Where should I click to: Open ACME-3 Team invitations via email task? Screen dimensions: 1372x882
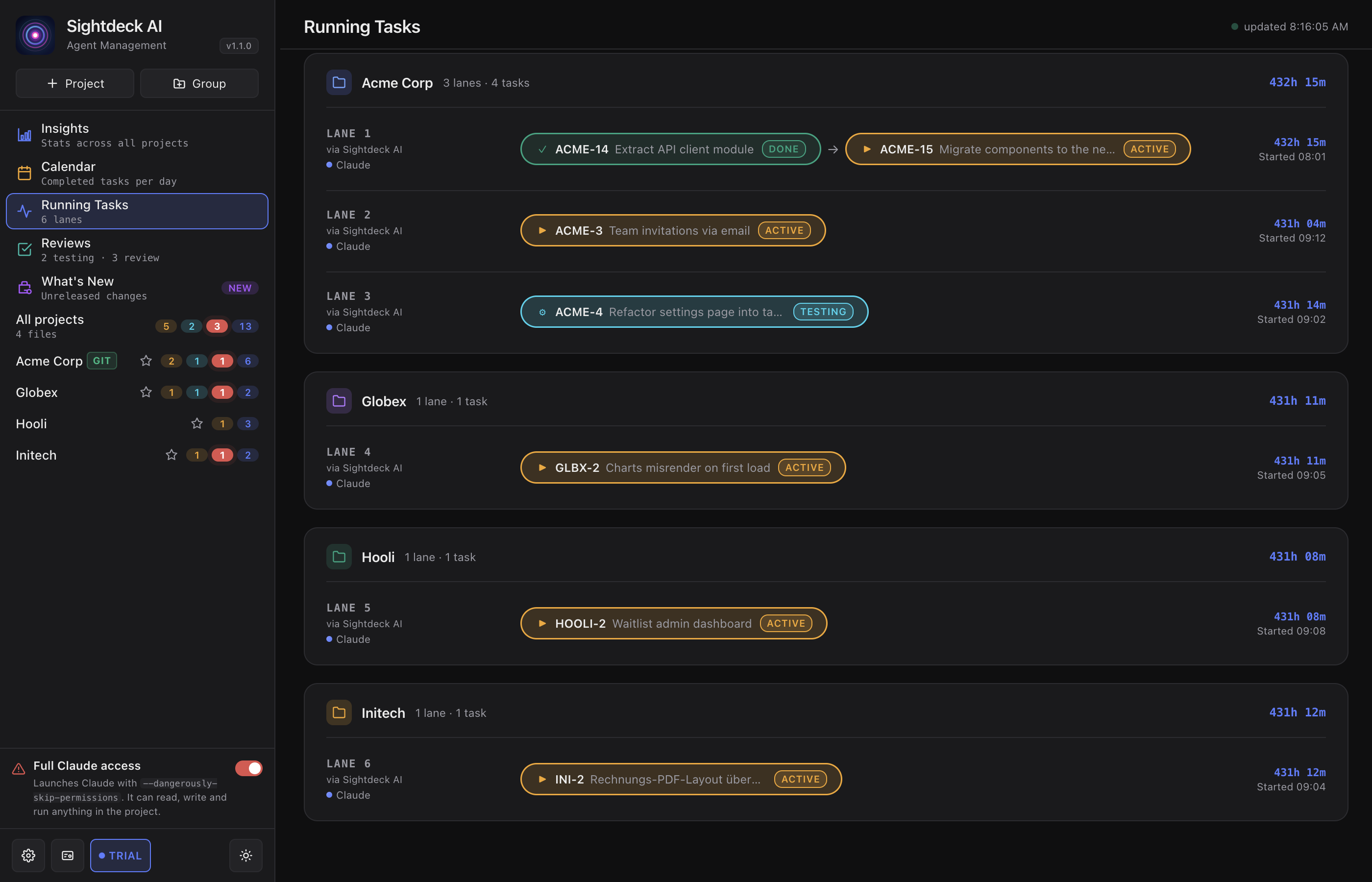[x=673, y=230]
